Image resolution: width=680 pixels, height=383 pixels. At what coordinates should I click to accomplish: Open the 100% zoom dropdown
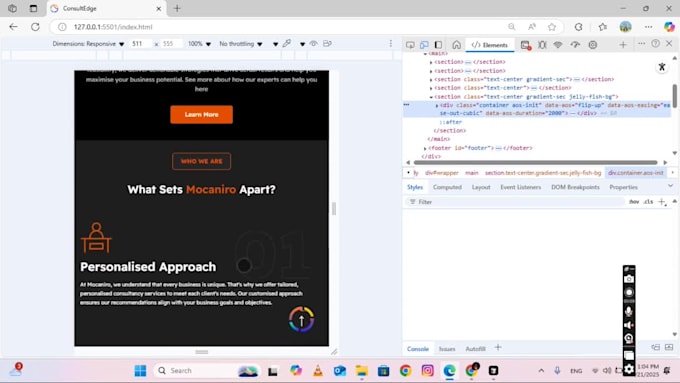coord(199,44)
